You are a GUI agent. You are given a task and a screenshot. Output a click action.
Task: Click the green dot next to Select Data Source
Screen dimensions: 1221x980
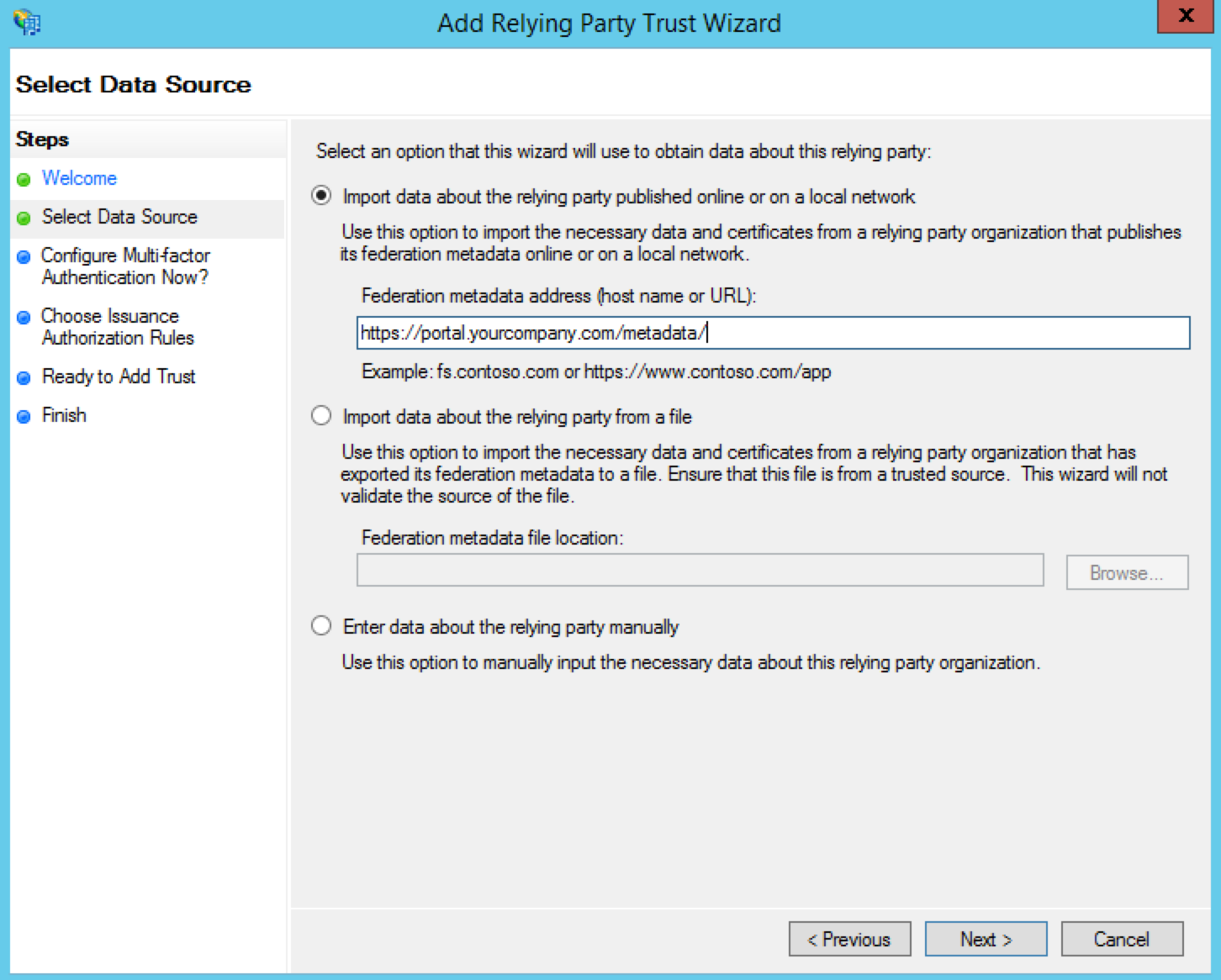coord(25,218)
